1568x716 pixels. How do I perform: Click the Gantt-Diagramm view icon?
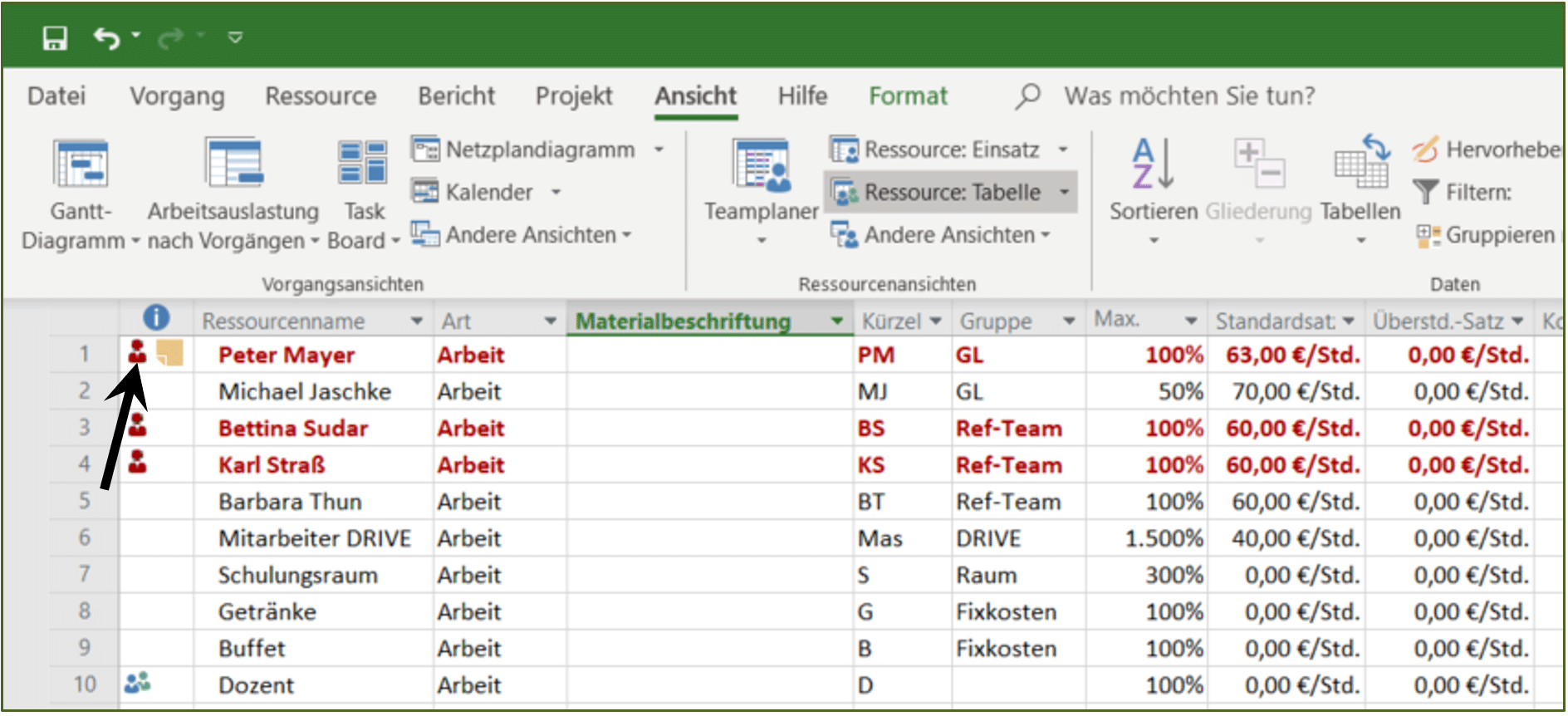(81, 163)
